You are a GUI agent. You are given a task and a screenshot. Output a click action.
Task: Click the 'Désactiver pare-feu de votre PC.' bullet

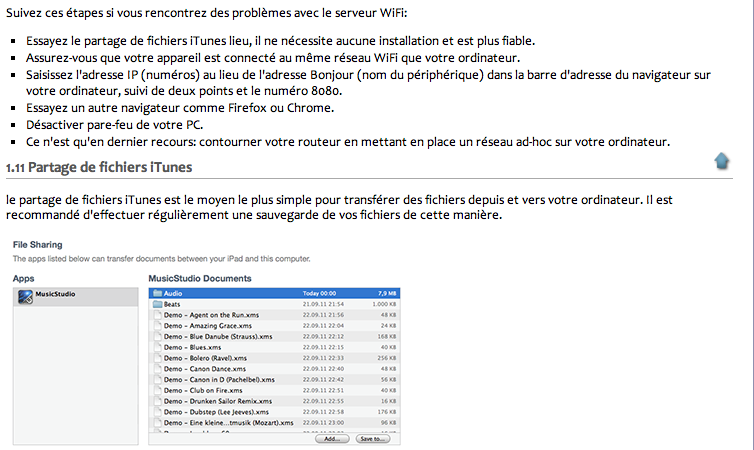(x=114, y=125)
